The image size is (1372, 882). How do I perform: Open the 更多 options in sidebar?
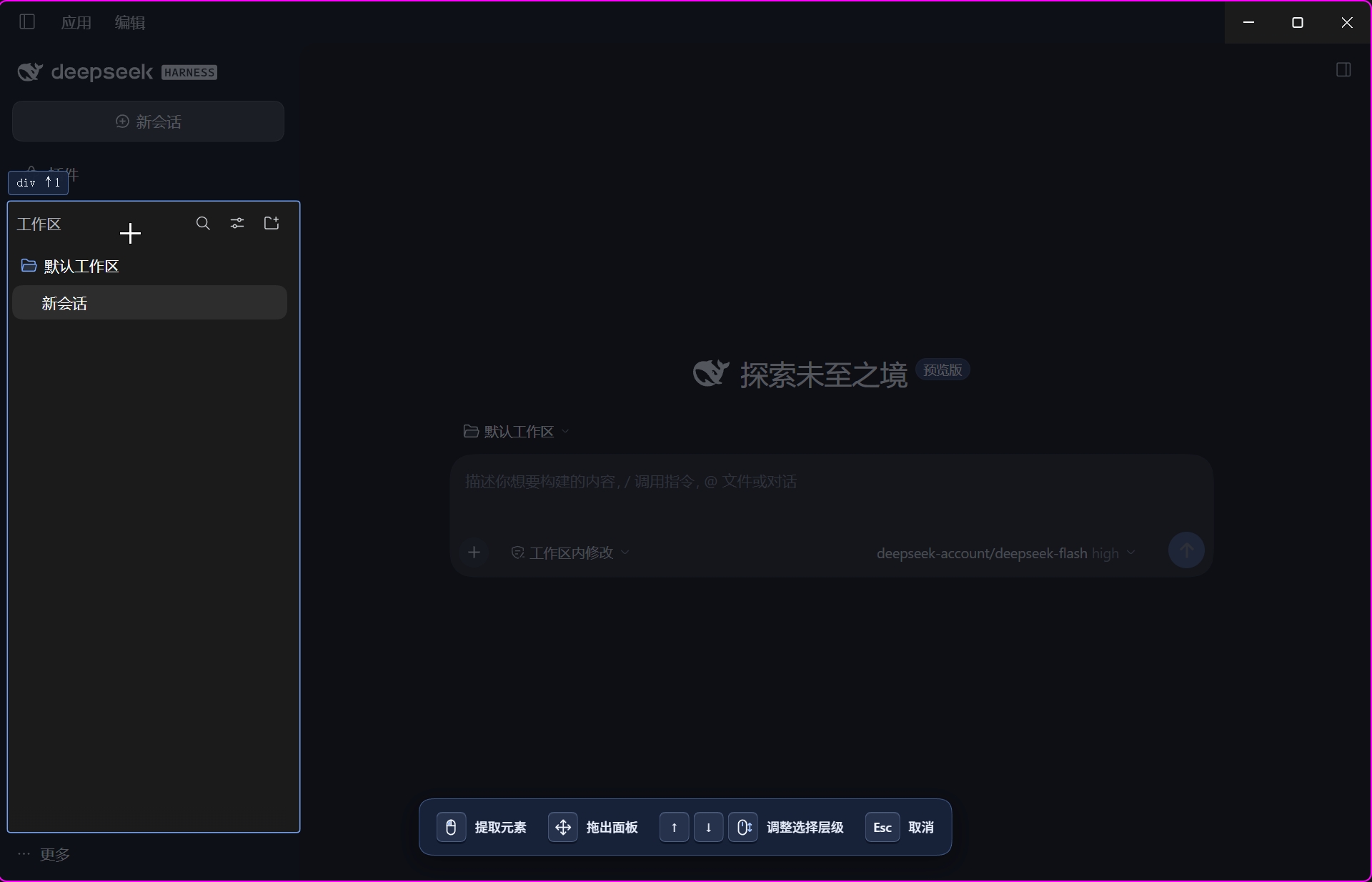click(x=44, y=855)
